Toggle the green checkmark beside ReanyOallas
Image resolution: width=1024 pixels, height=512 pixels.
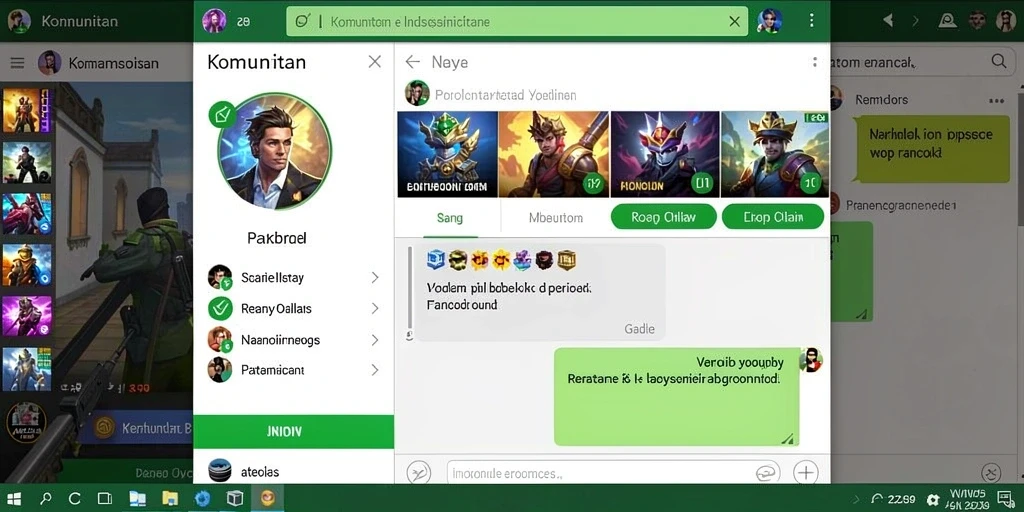pyautogui.click(x=220, y=308)
